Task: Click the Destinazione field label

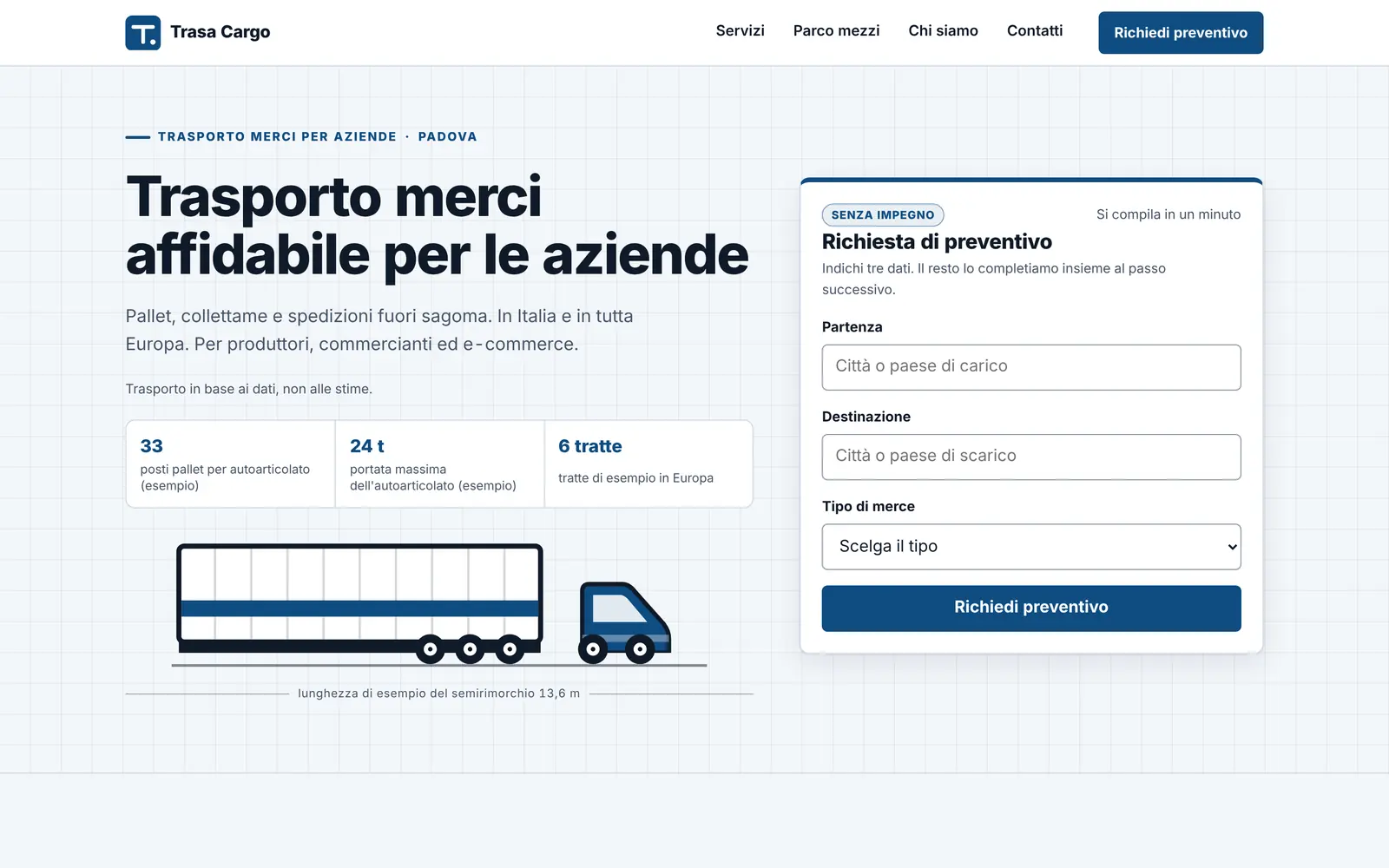Action: point(866,417)
